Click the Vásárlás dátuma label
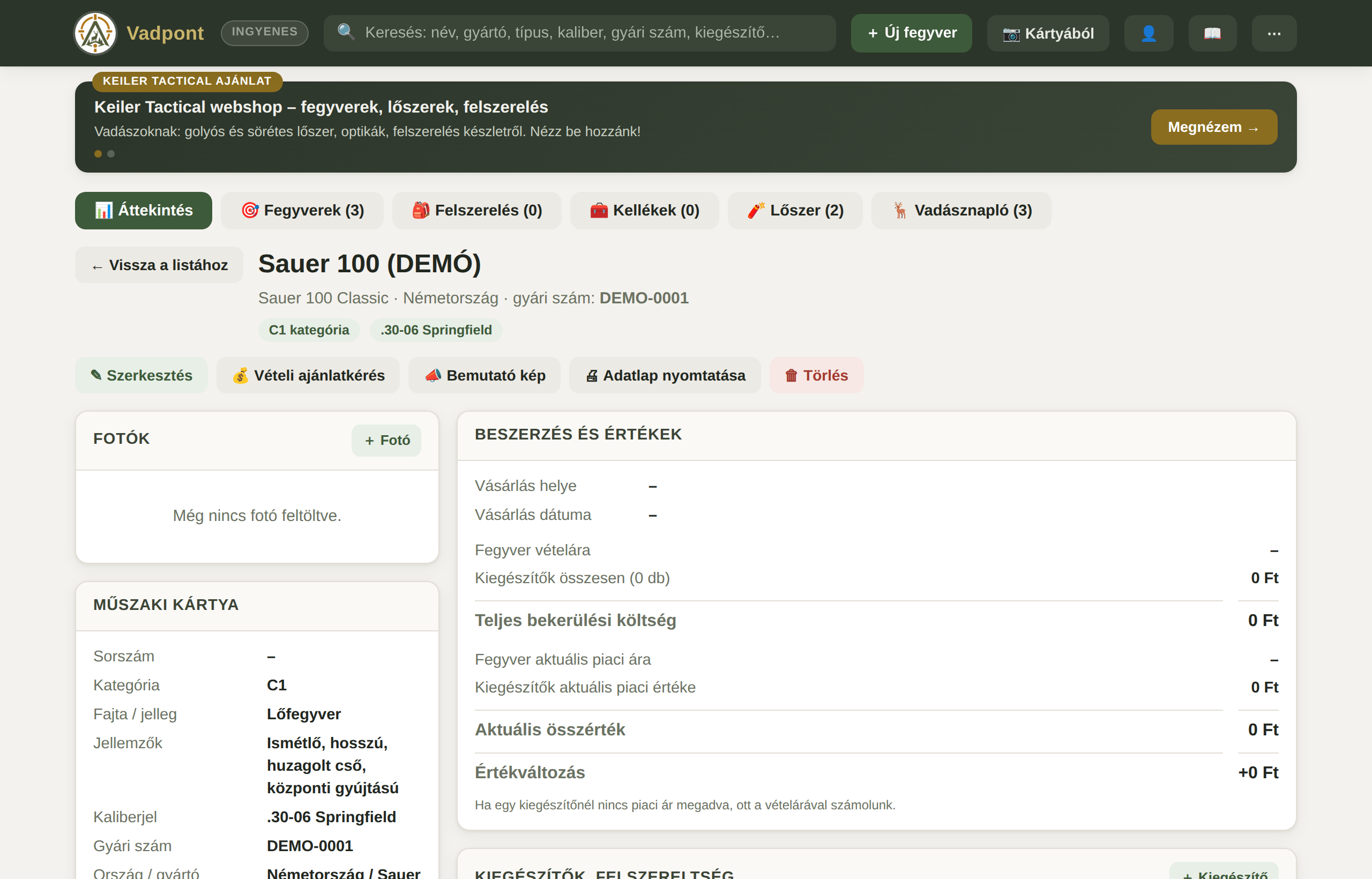This screenshot has width=1372, height=879. [533, 515]
